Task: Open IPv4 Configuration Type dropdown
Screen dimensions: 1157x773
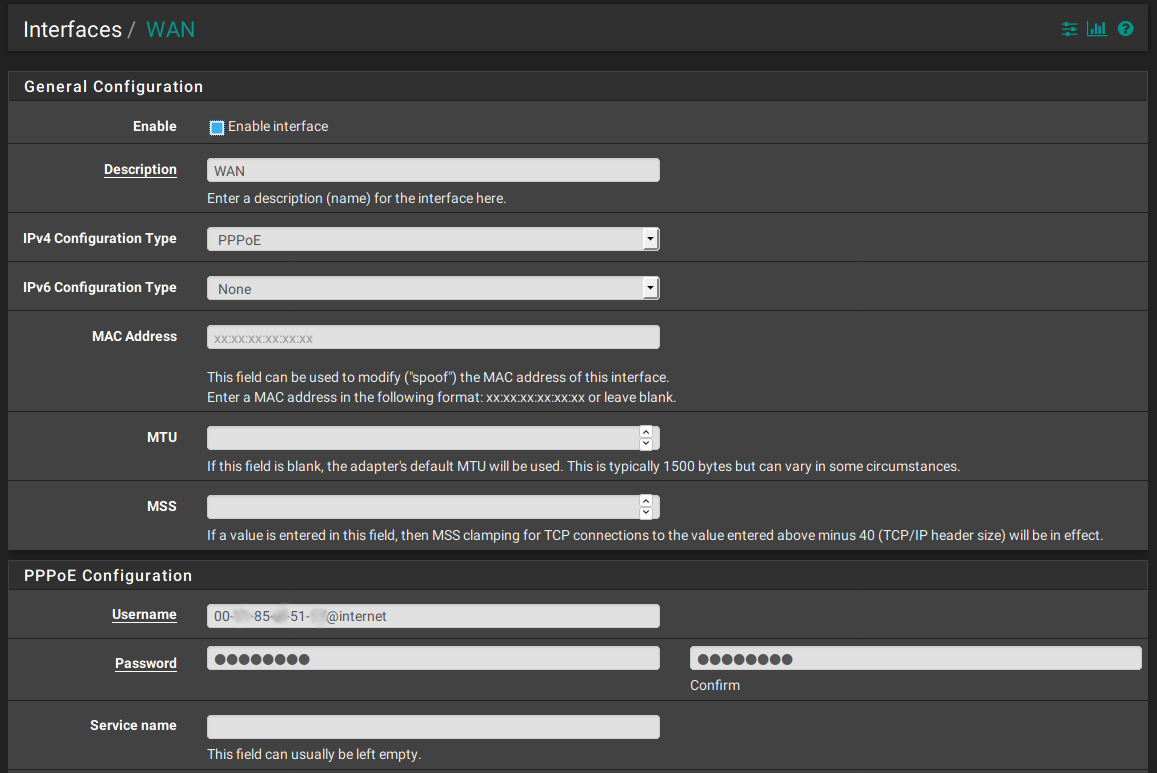Action: (x=433, y=239)
